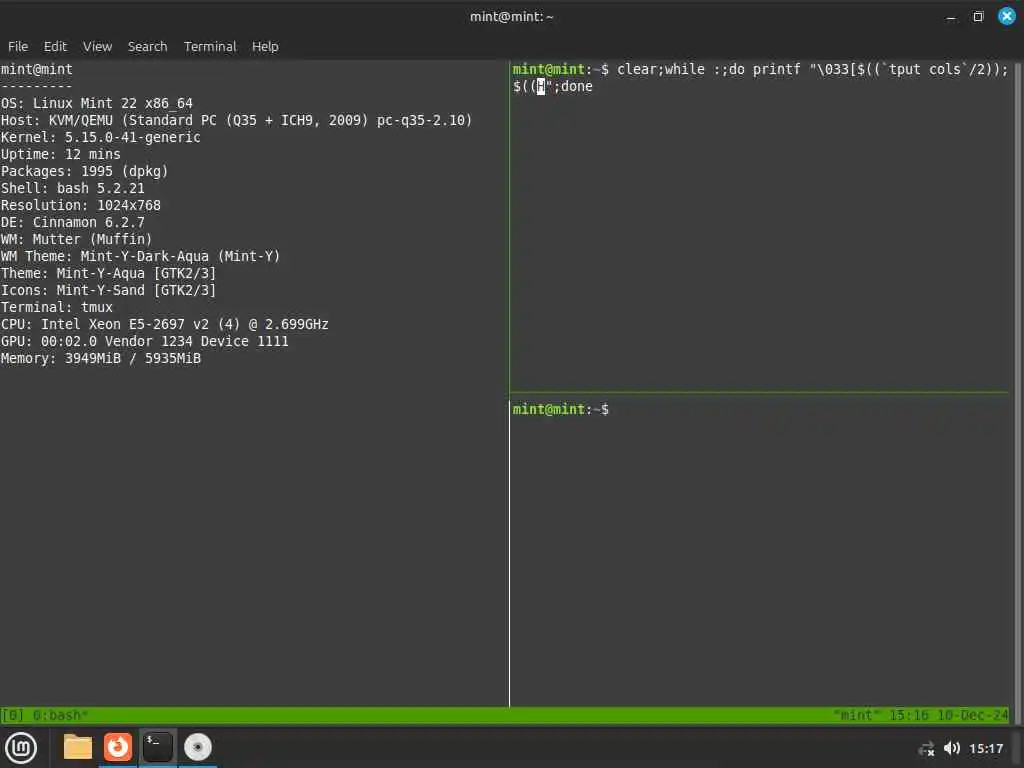The image size is (1024, 768).
Task: Open the Terminal menu
Action: click(x=210, y=46)
